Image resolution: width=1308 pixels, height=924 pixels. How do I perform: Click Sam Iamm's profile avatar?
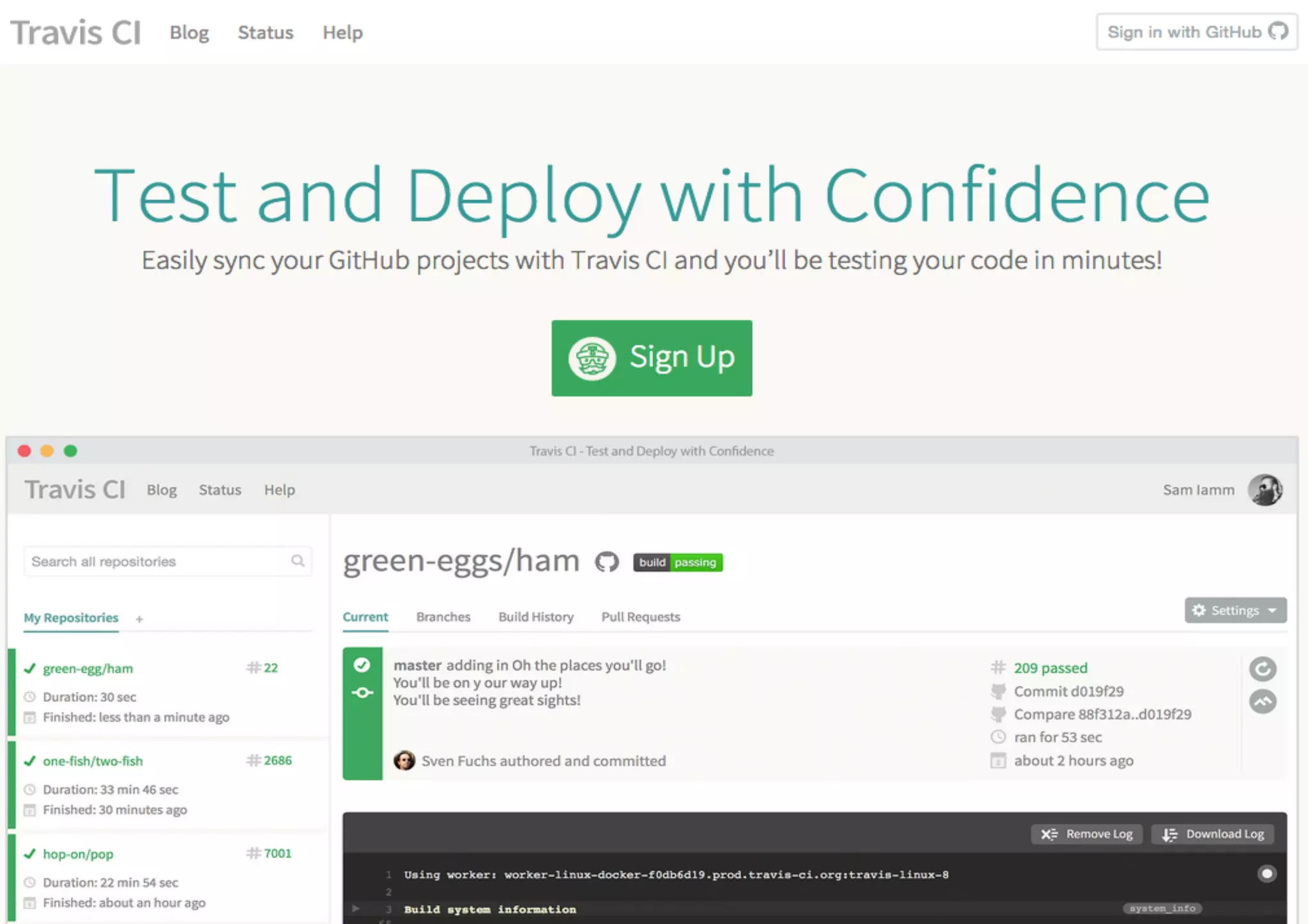pyautogui.click(x=1265, y=490)
